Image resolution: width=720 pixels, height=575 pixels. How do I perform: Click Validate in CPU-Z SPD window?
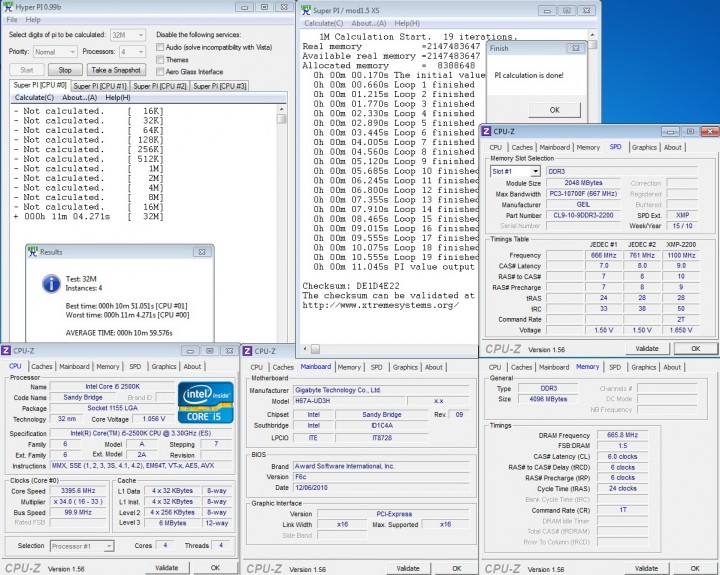[x=647, y=349]
